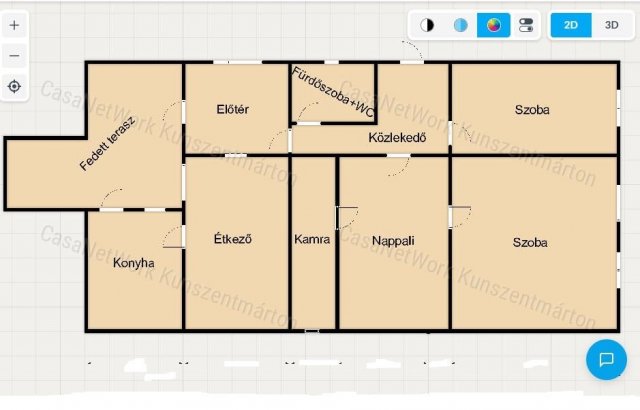The height and width of the screenshot is (410, 640).
Task: Zoom in with the plus button
Action: click(x=15, y=25)
